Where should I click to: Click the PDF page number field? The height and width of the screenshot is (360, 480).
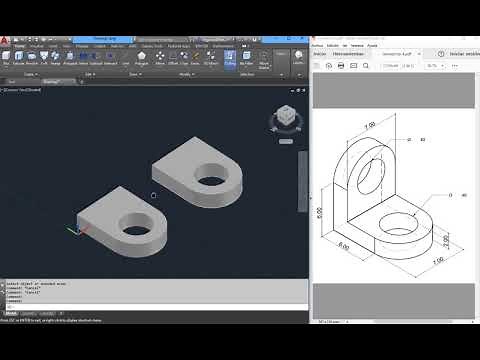[x=390, y=66]
